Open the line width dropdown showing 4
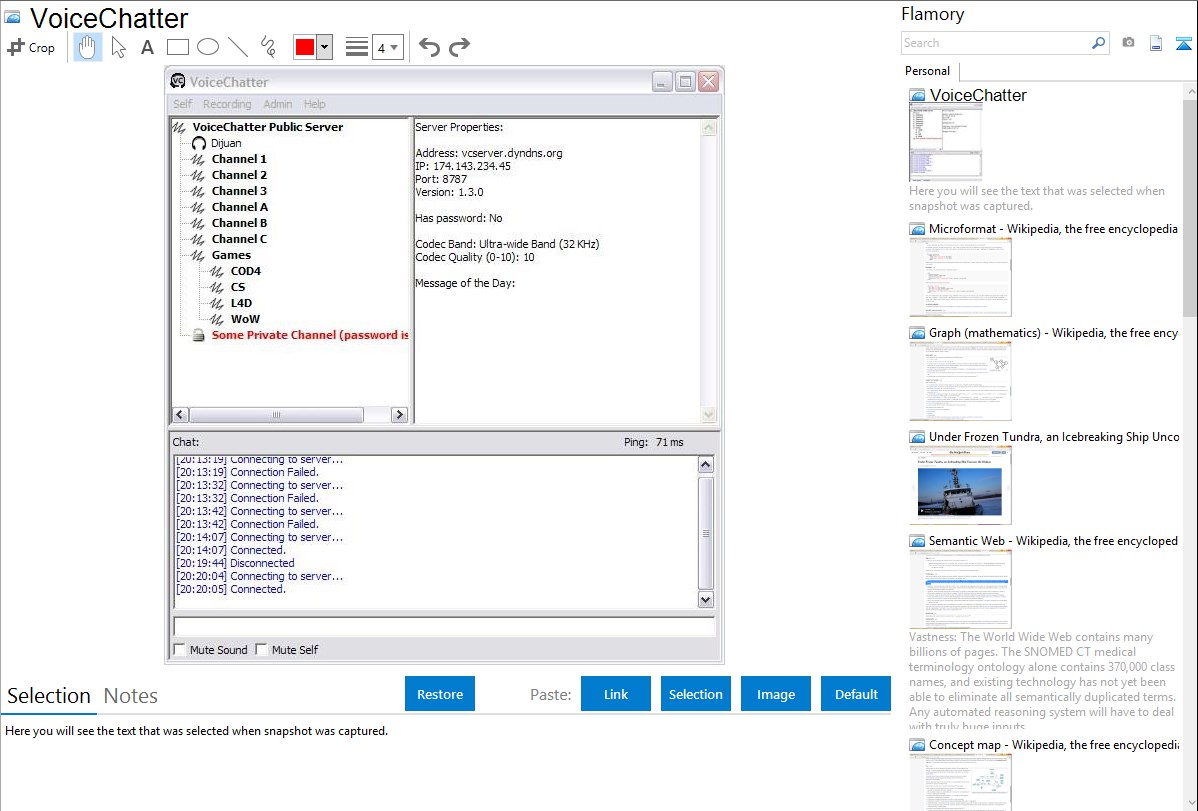The image size is (1198, 811). pyautogui.click(x=388, y=47)
